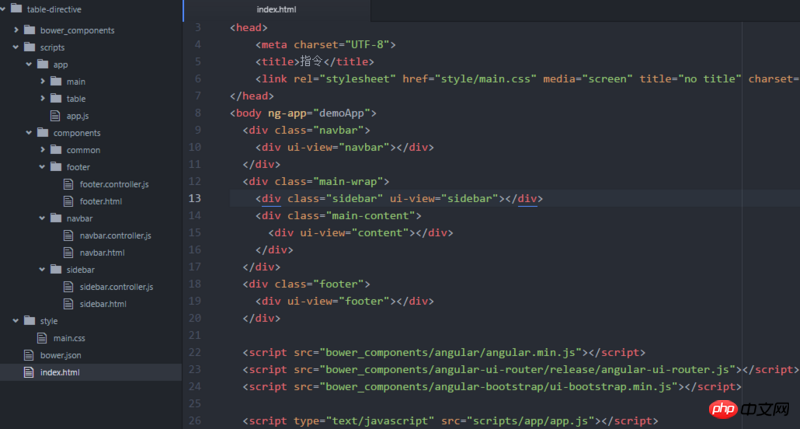800x429 pixels.
Task: Click the footer.controller.js file icon
Action: pyautogui.click(x=68, y=184)
